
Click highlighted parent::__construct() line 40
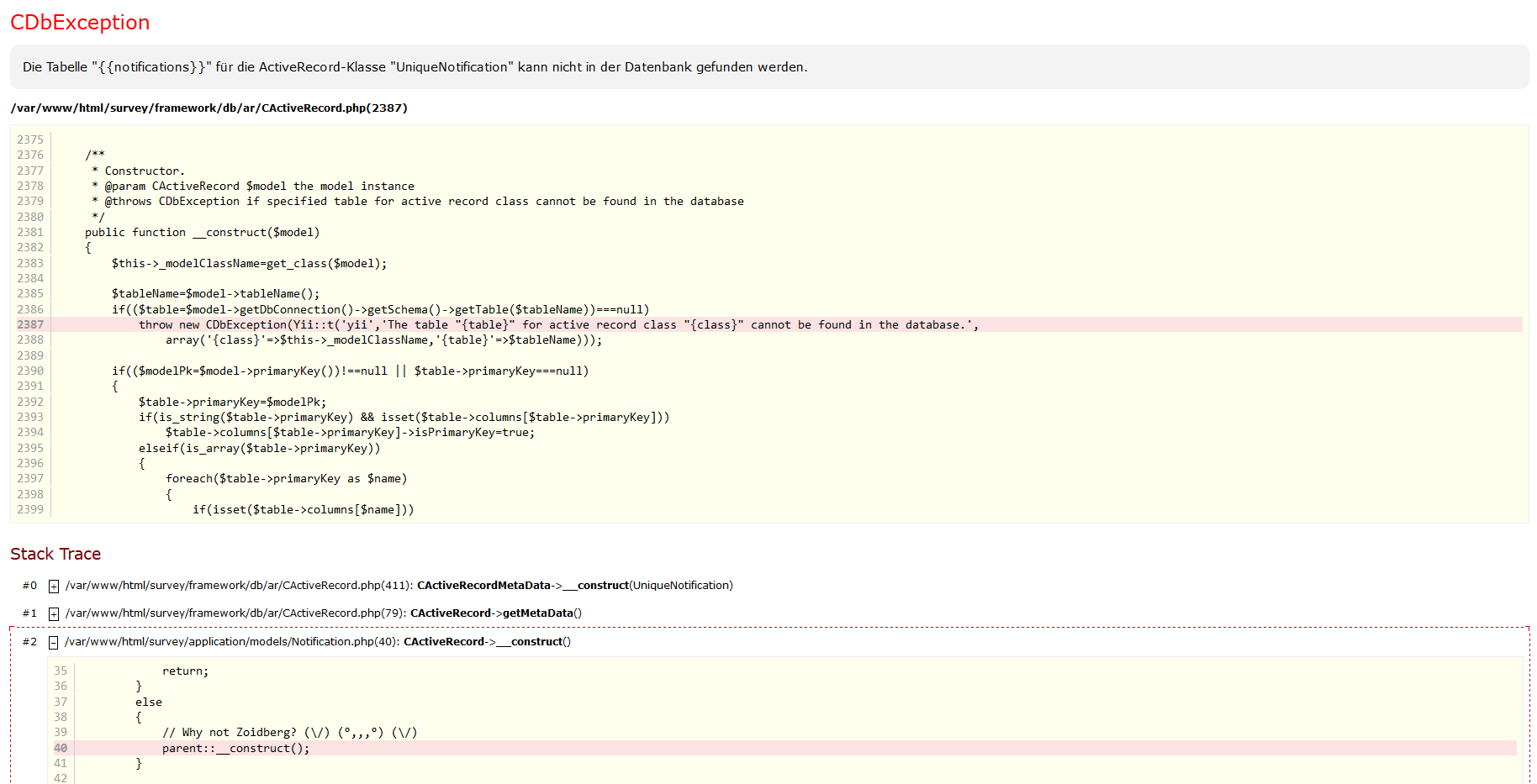[235, 749]
